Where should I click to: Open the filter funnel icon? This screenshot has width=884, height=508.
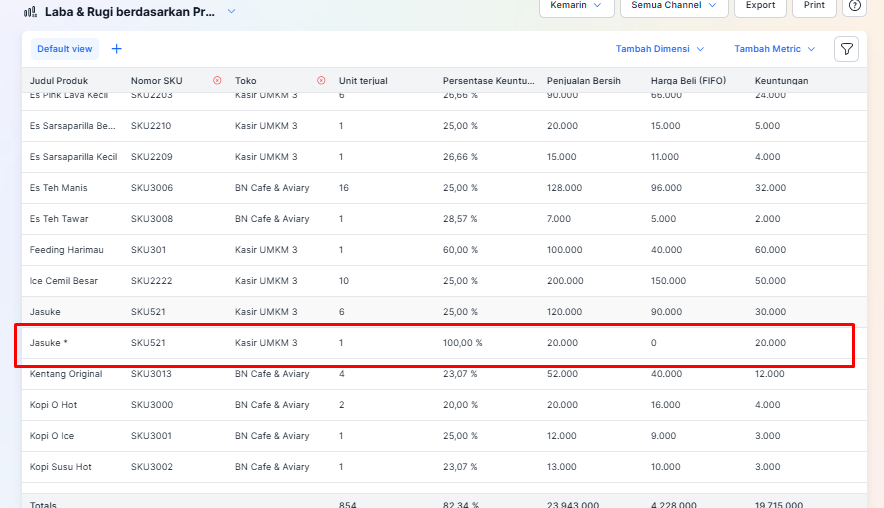846,49
